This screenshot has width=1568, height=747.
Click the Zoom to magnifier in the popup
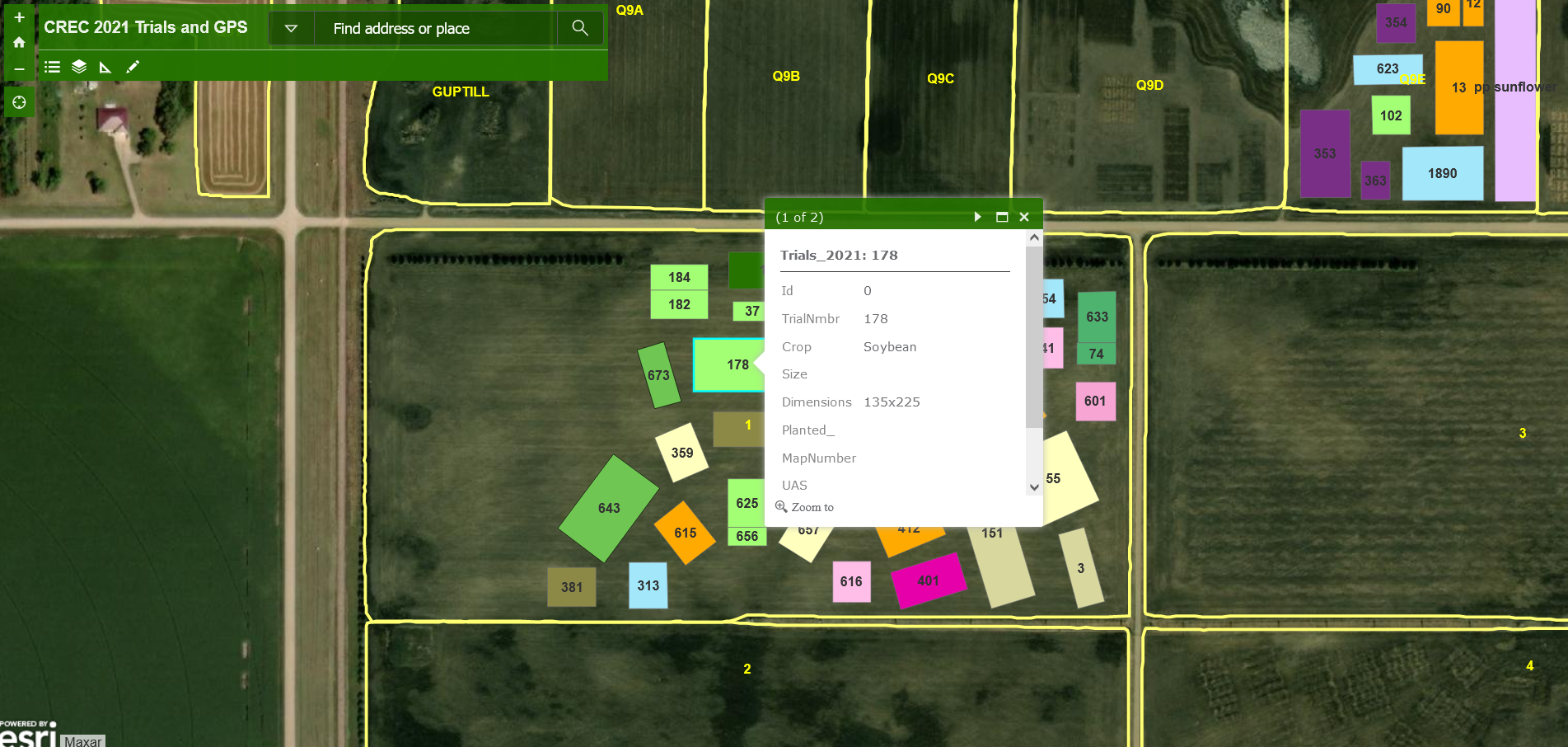[x=781, y=507]
